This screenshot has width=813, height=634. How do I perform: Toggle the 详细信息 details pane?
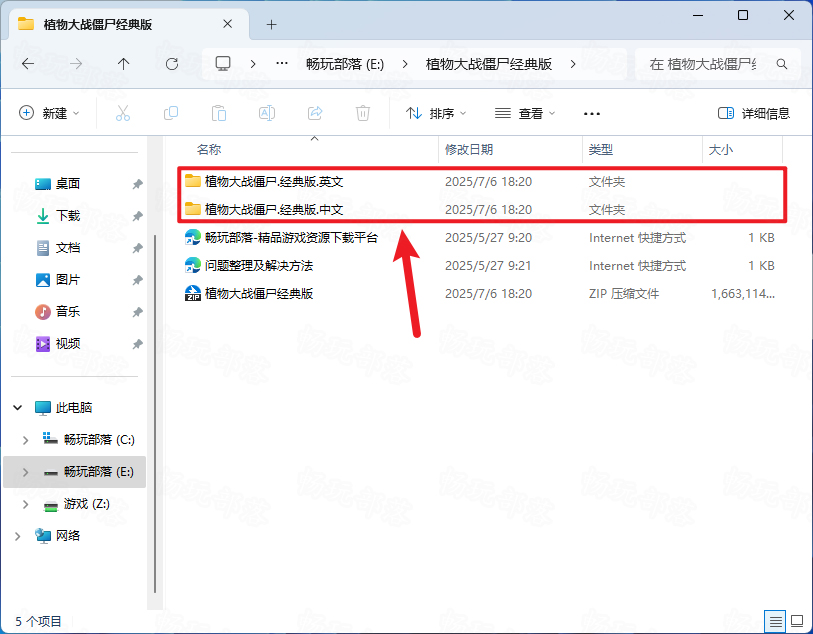click(x=753, y=113)
